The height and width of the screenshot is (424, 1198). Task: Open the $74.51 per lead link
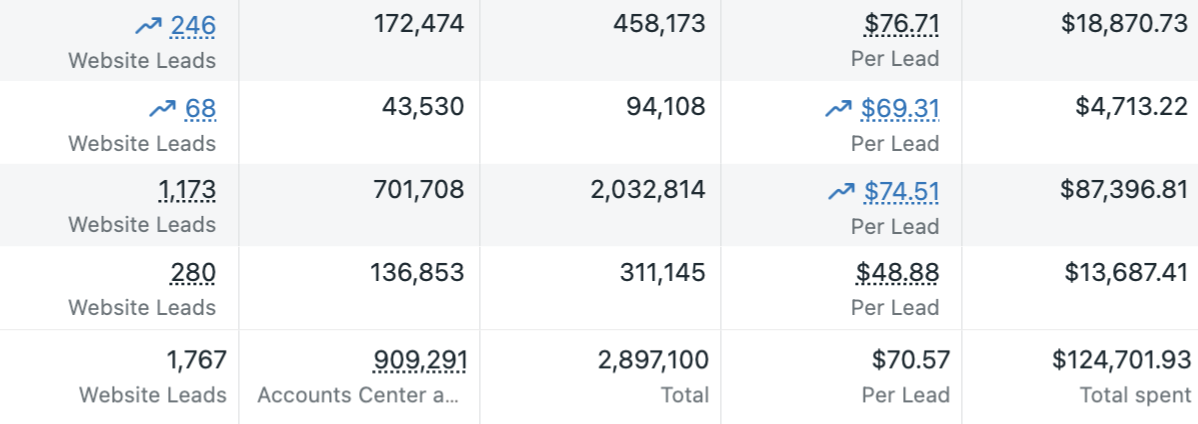(x=902, y=190)
